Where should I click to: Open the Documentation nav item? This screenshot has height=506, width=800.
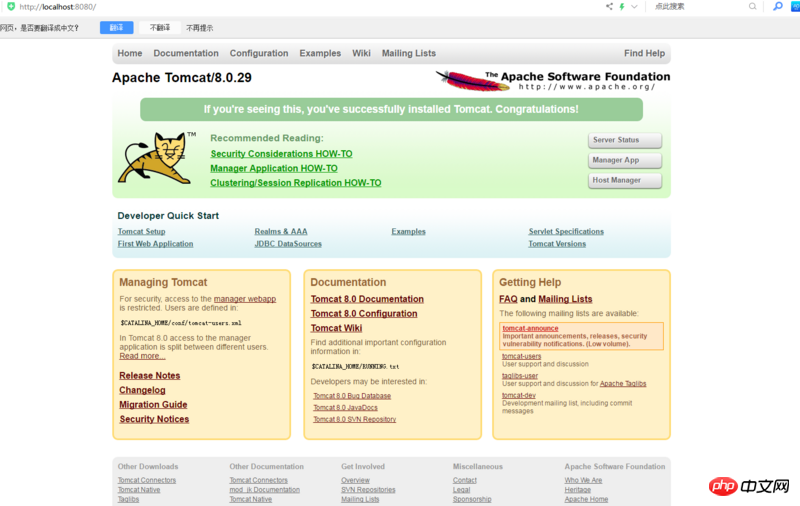point(186,53)
